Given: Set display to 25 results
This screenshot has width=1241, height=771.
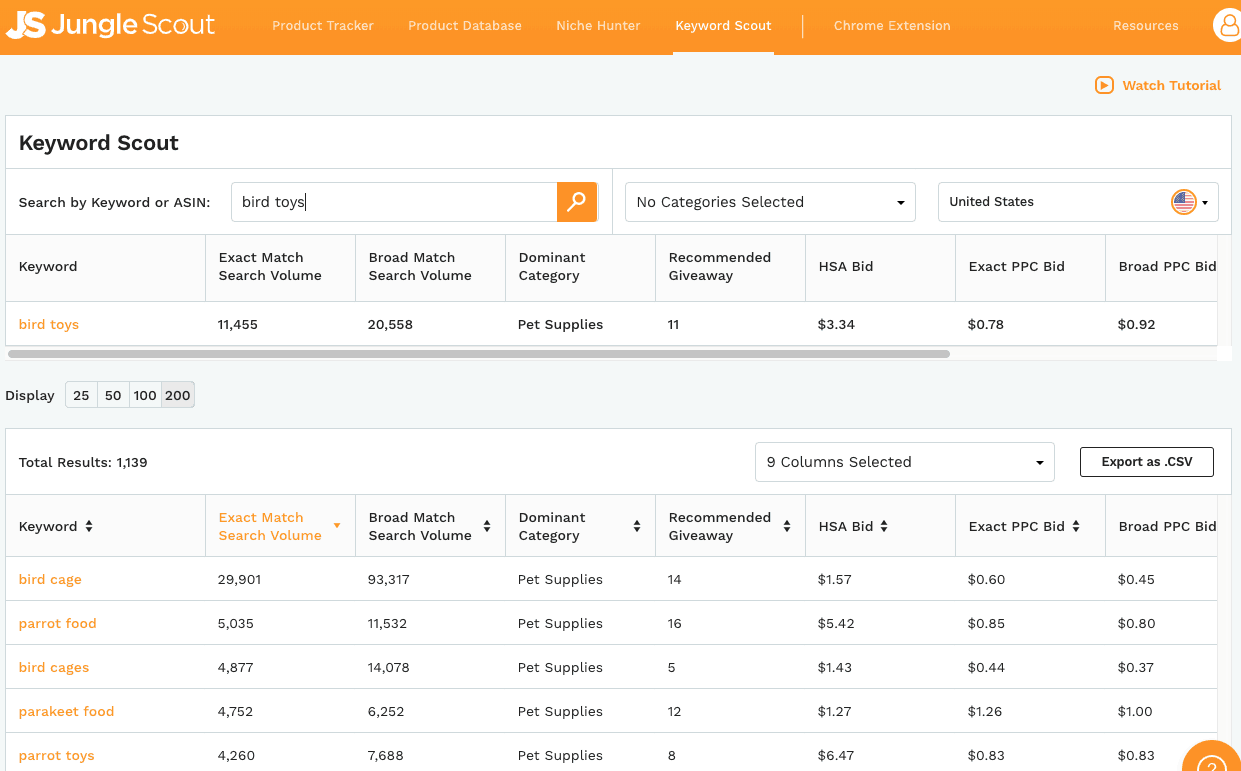Looking at the screenshot, I should 81,395.
